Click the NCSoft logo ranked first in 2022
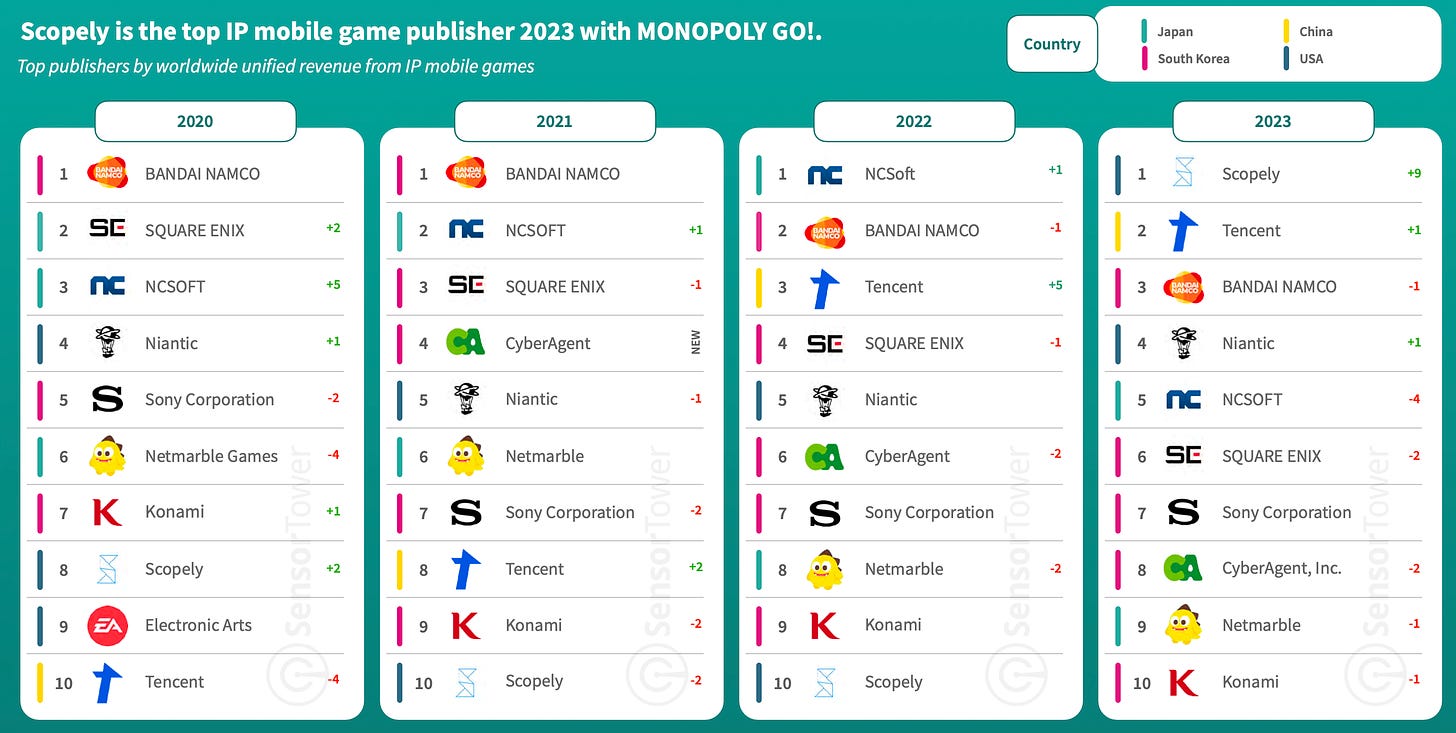The width and height of the screenshot is (1456, 733). click(825, 174)
